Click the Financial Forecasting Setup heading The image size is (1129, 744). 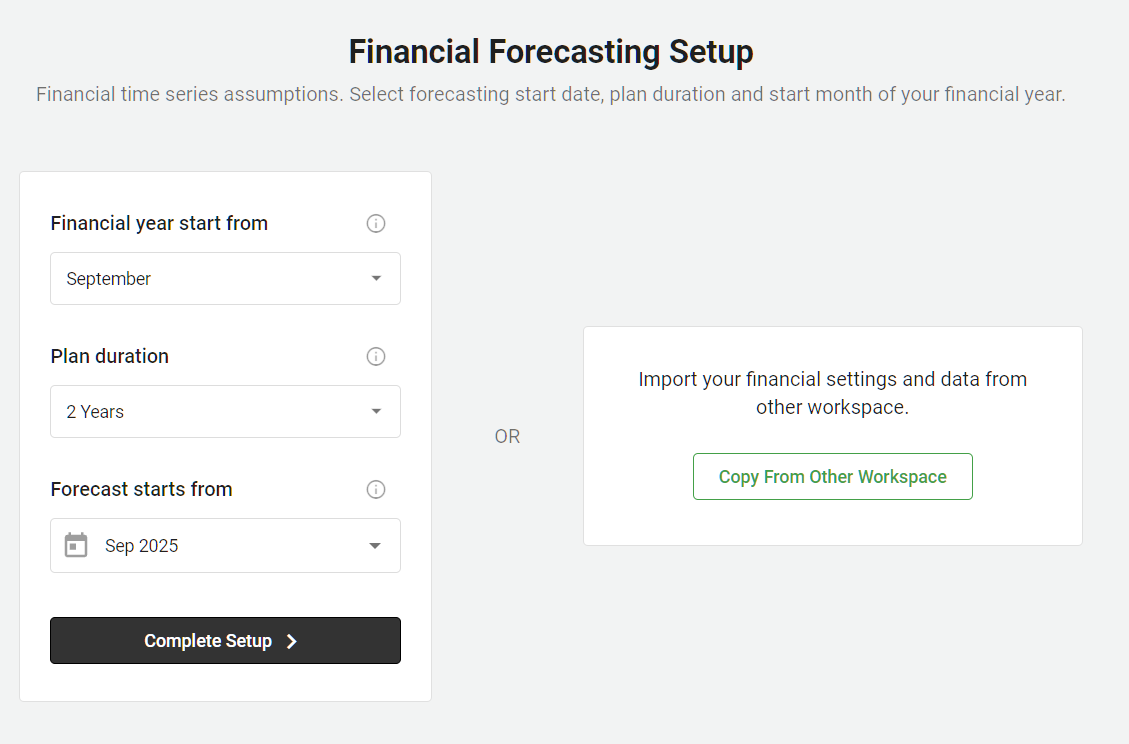point(551,52)
